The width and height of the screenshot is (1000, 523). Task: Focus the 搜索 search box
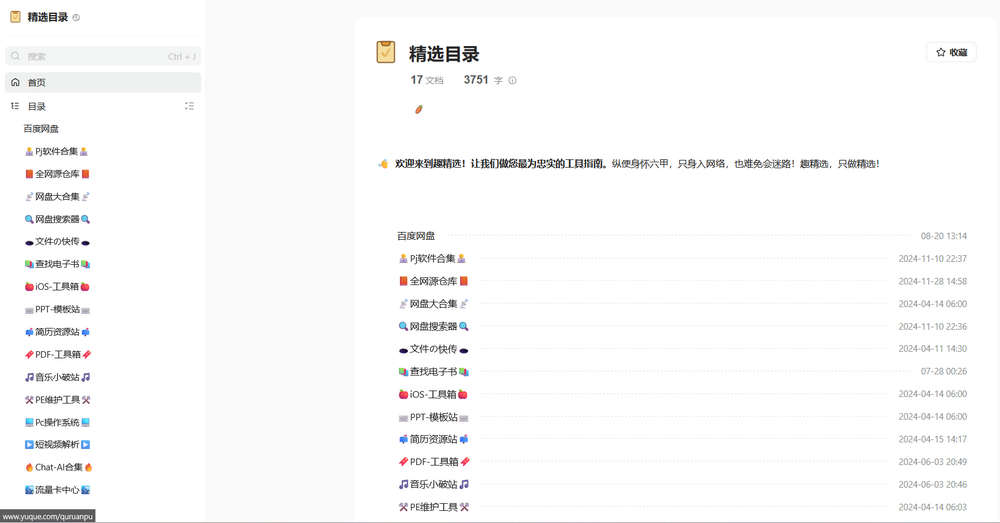pos(103,56)
